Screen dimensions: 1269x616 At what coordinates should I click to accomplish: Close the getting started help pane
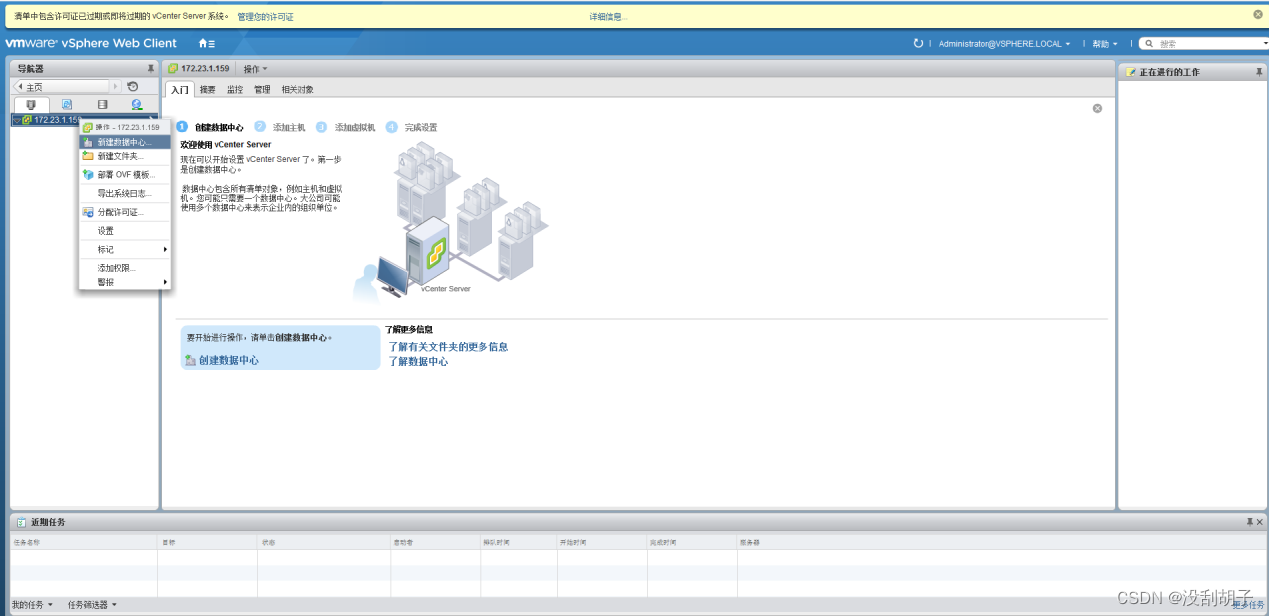click(x=1097, y=108)
